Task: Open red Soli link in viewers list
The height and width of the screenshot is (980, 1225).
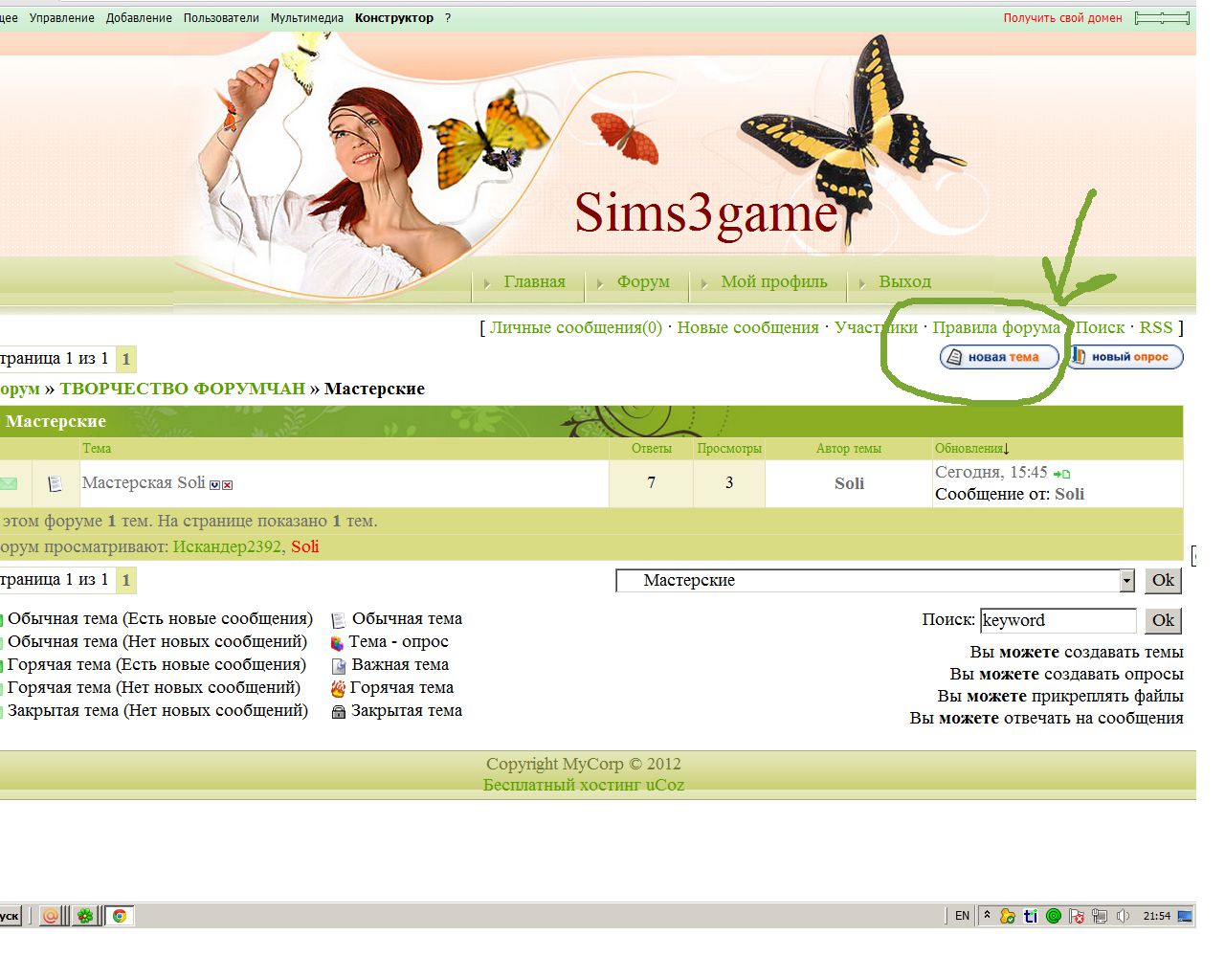Action: 305,546
